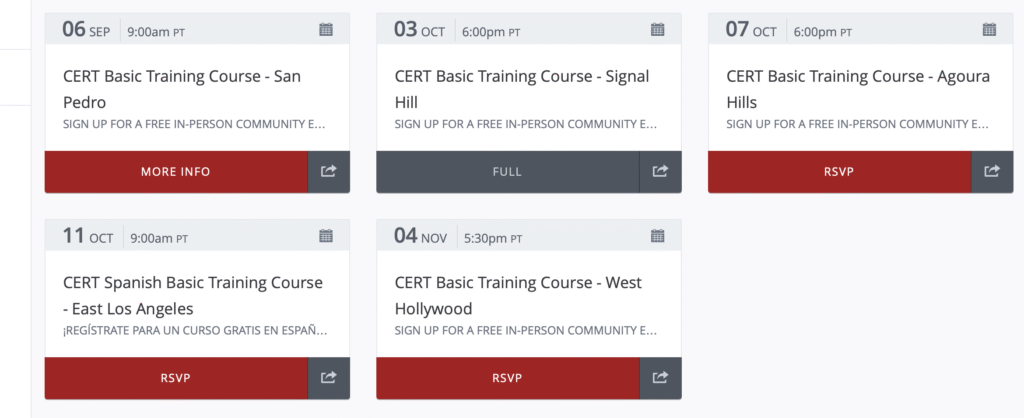Click the Full button on Signal Hill
The height and width of the screenshot is (418, 1024).
tap(507, 172)
